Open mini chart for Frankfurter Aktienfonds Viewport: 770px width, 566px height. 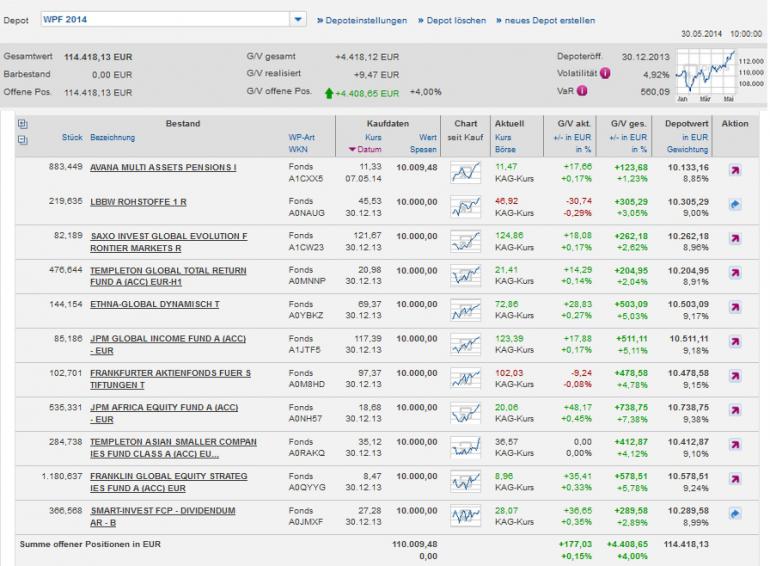(466, 376)
